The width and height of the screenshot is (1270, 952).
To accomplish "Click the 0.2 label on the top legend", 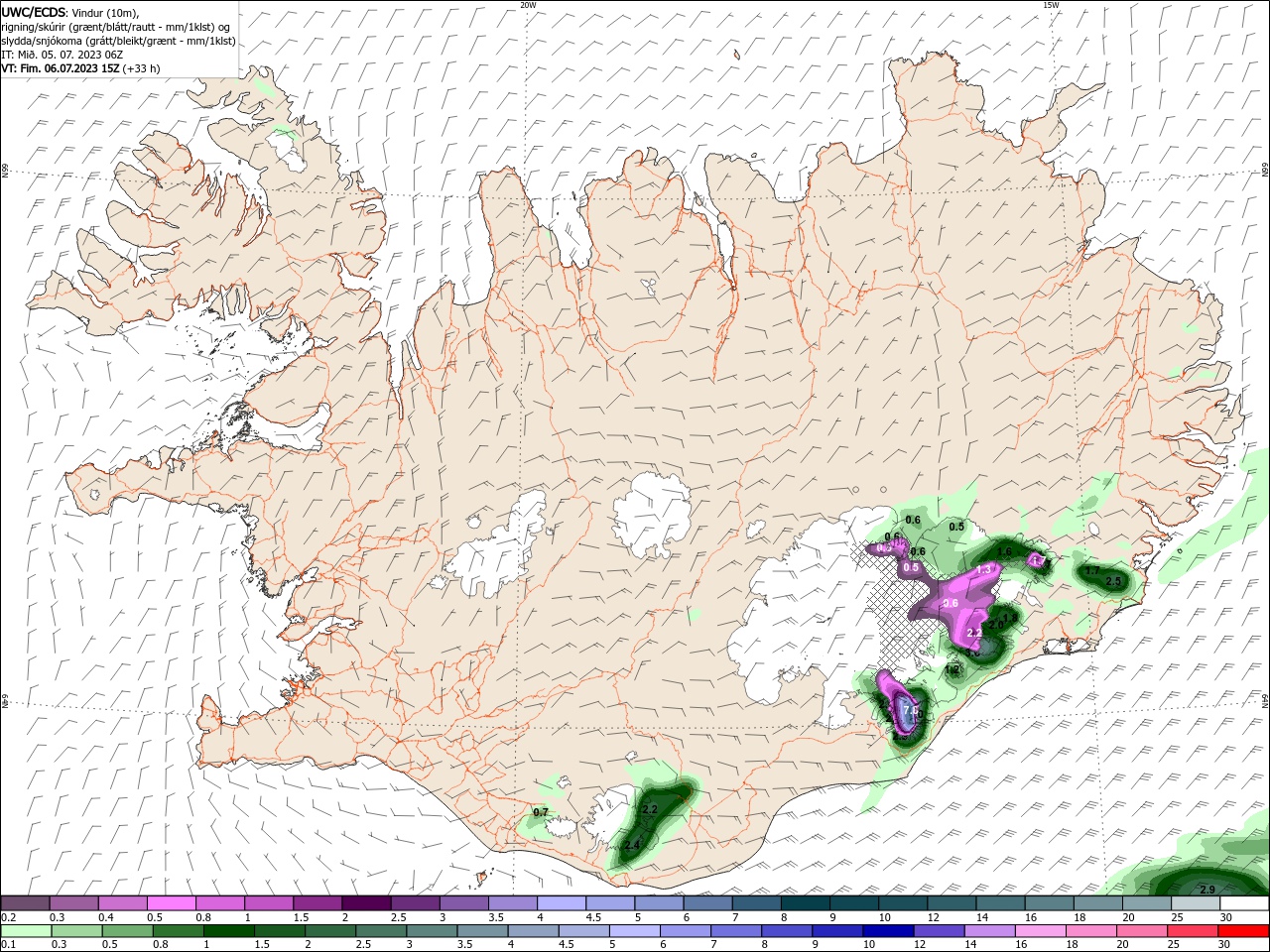I will tap(8, 917).
